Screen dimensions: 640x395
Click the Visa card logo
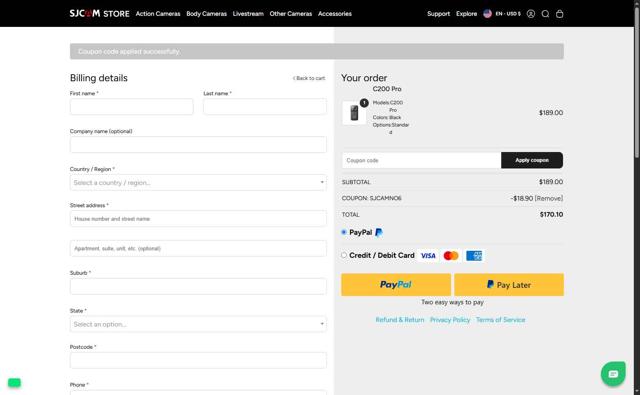tap(428, 256)
